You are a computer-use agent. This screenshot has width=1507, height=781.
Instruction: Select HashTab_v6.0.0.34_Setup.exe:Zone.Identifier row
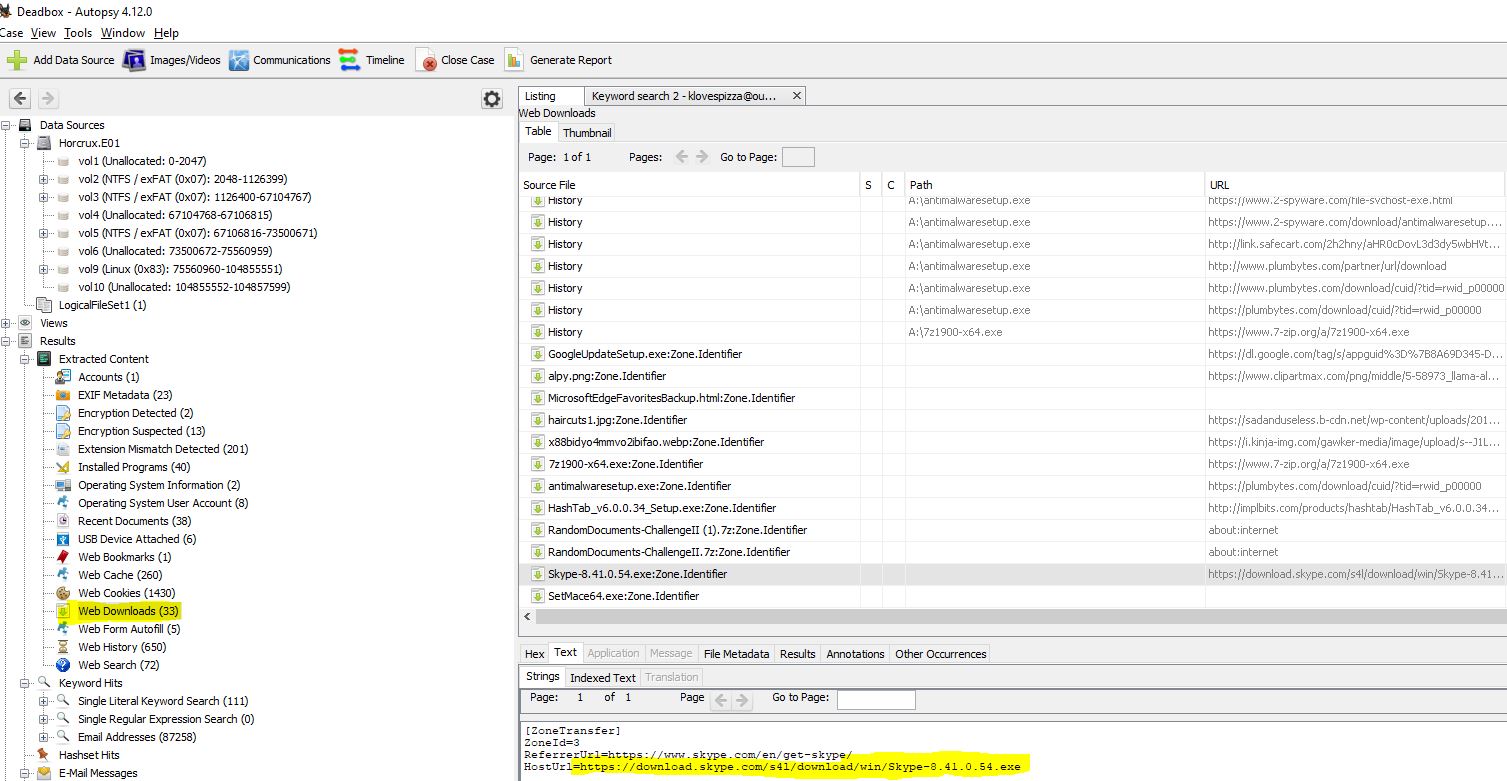[x=1012, y=508]
